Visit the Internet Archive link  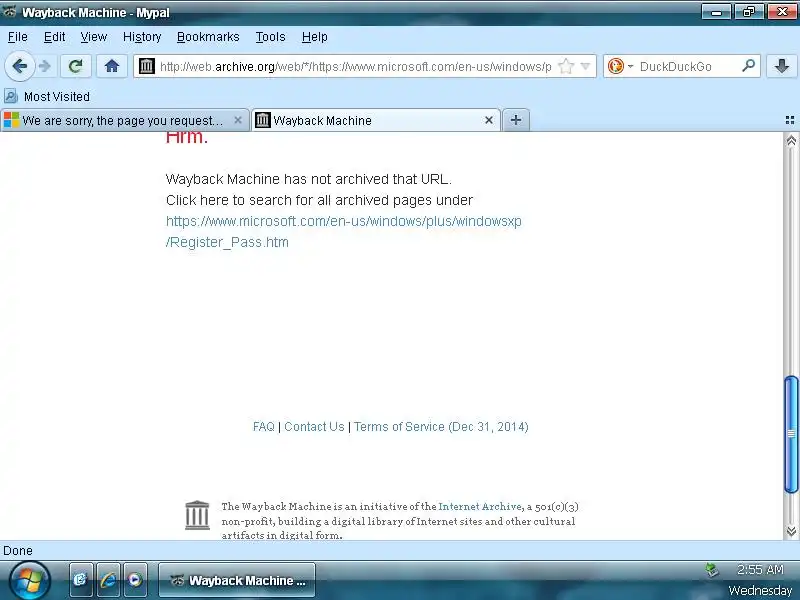point(480,507)
